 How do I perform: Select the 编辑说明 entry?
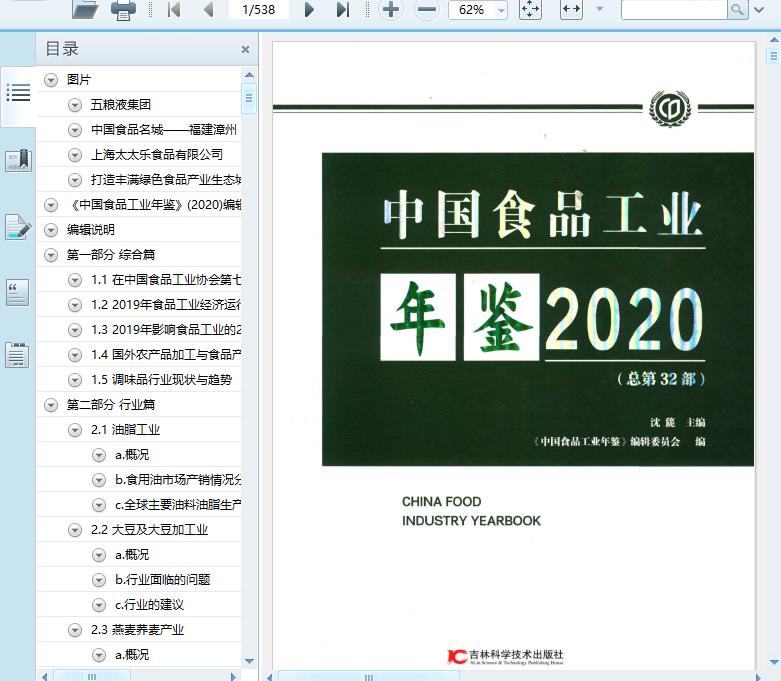tap(91, 230)
